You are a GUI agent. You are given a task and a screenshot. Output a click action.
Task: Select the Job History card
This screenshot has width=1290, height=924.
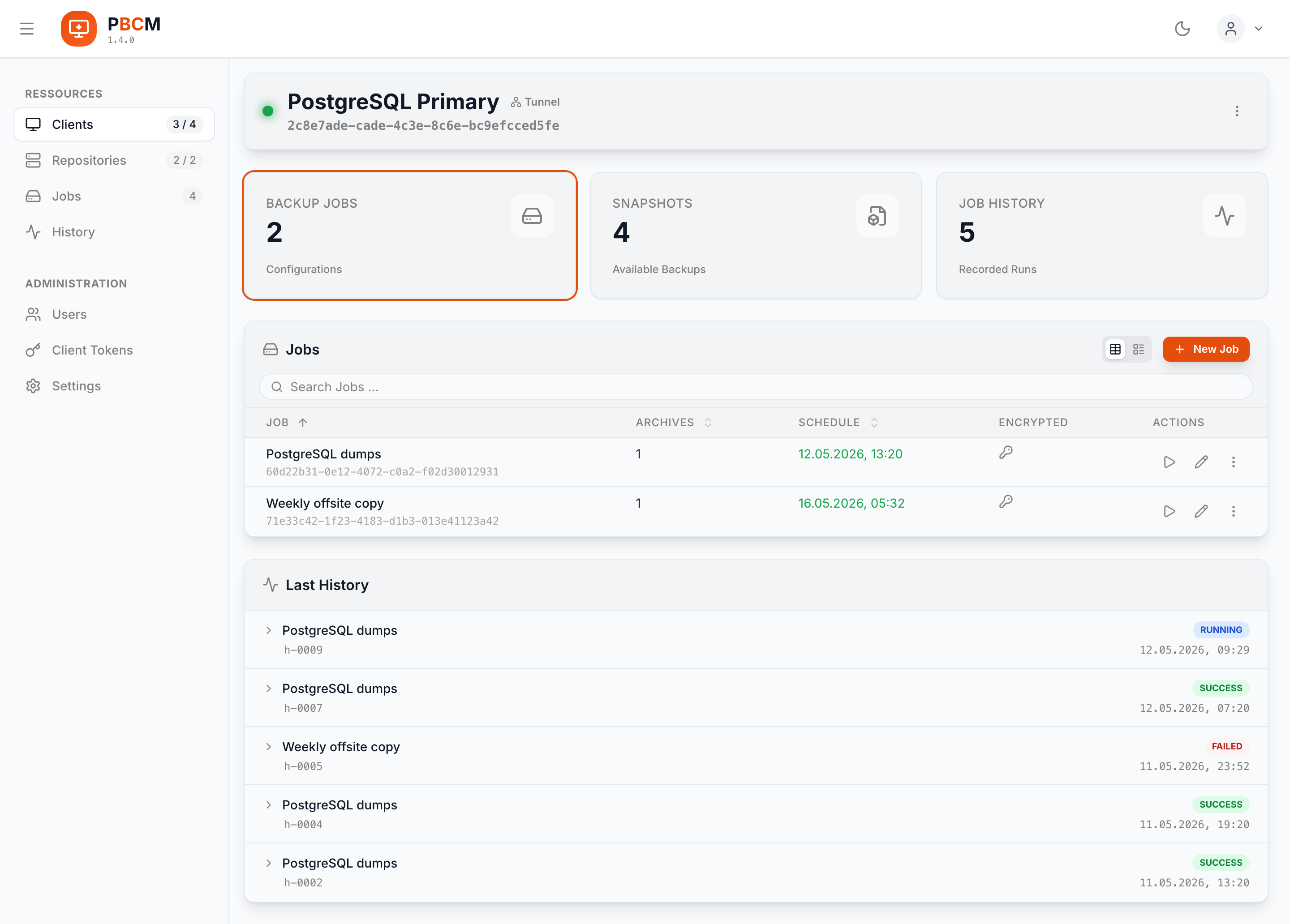(x=1102, y=235)
